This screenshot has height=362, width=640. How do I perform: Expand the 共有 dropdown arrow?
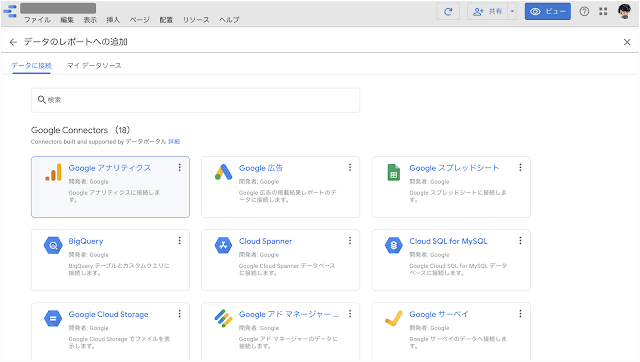coord(512,11)
